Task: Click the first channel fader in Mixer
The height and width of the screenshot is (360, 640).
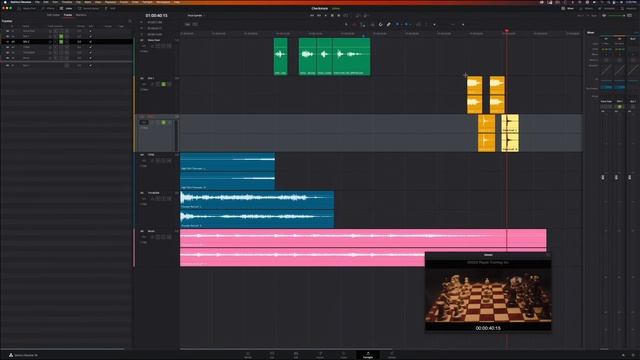Action: (x=603, y=177)
